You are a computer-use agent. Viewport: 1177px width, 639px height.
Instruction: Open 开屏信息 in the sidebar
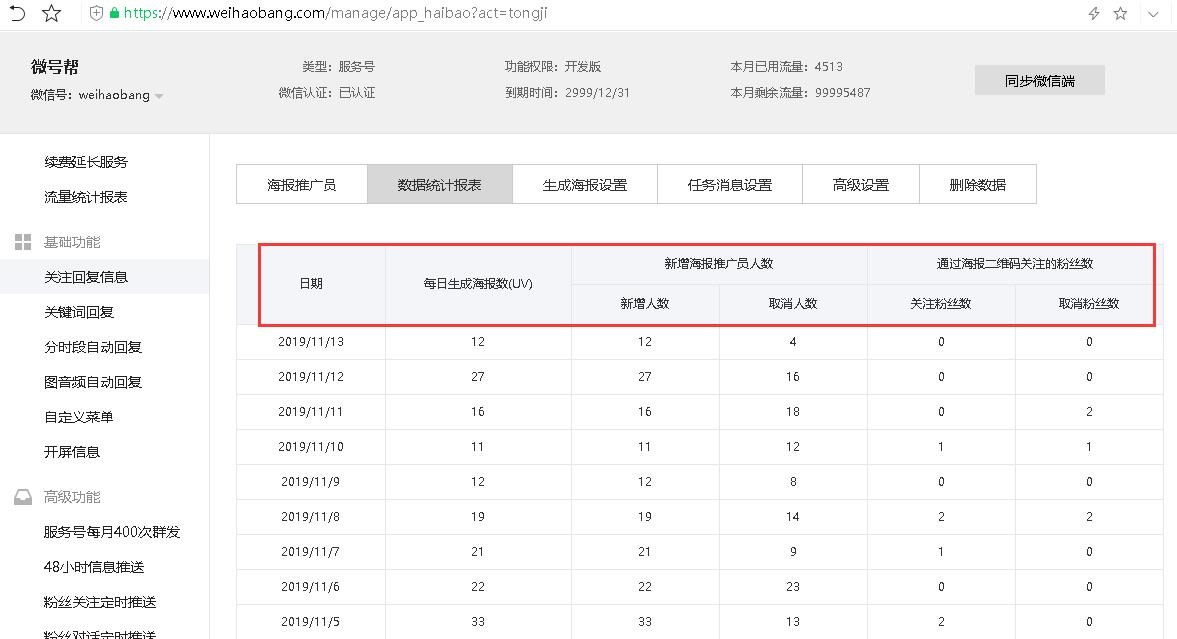72,452
